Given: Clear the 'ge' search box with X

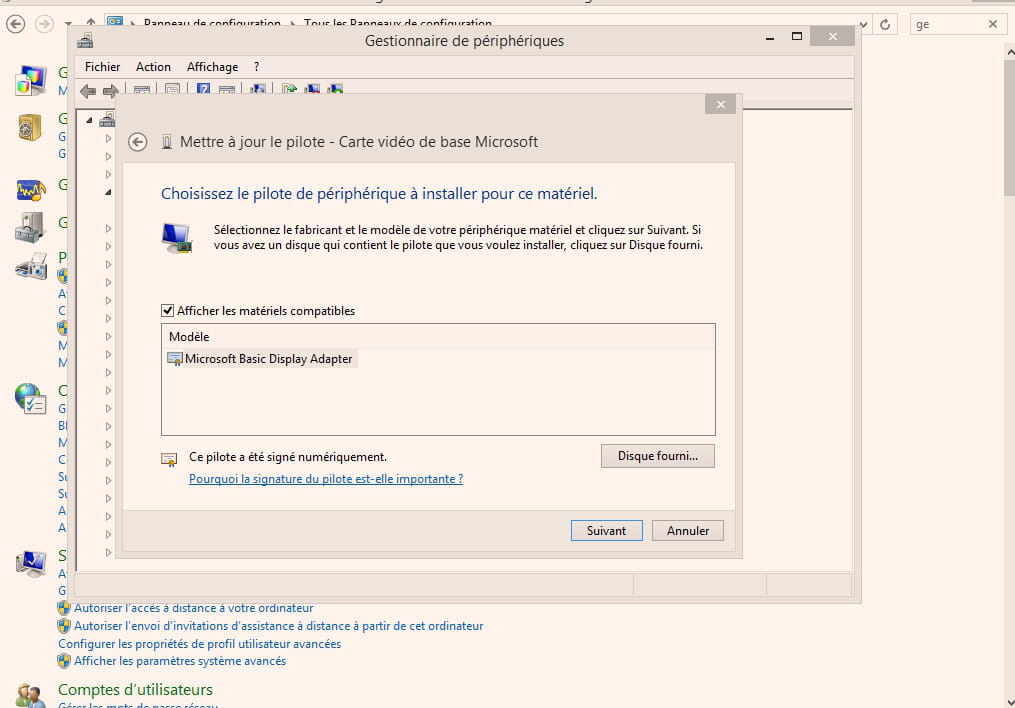Looking at the screenshot, I should (993, 24).
